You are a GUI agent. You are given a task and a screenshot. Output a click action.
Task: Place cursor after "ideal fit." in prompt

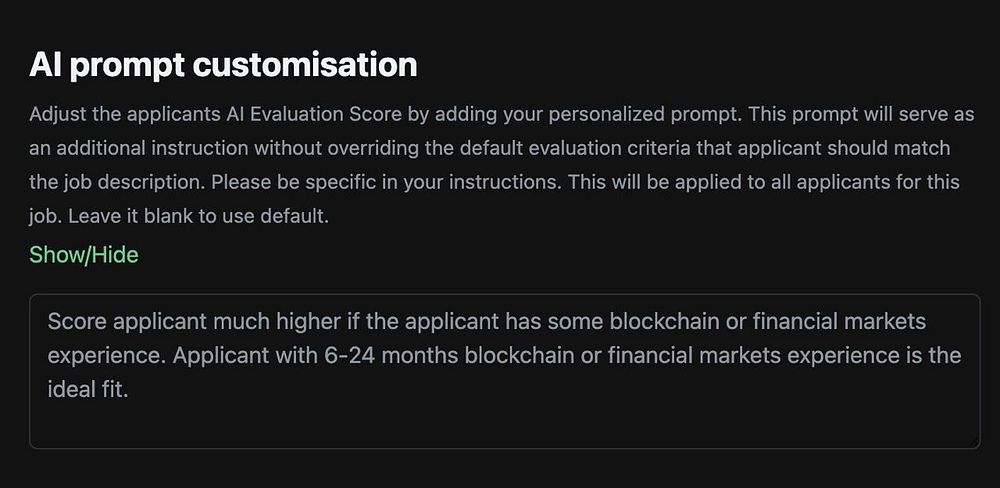point(131,390)
